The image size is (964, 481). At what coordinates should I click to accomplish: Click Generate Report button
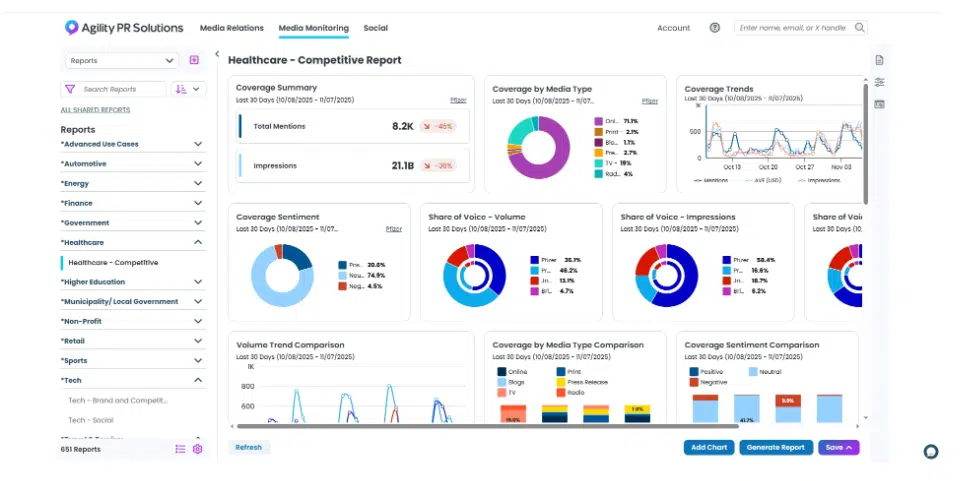pos(776,448)
